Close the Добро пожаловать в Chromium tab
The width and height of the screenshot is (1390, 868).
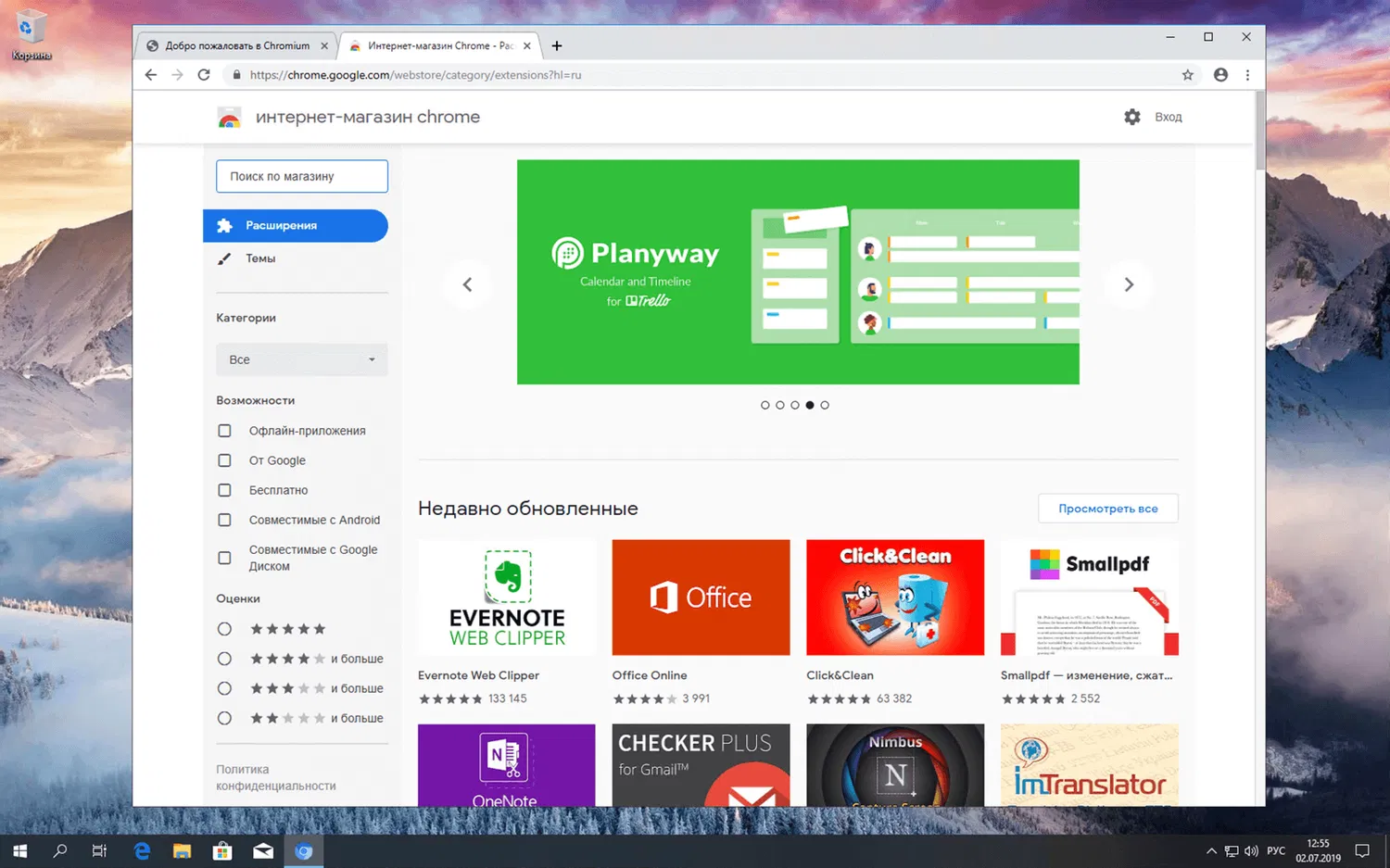(x=324, y=45)
